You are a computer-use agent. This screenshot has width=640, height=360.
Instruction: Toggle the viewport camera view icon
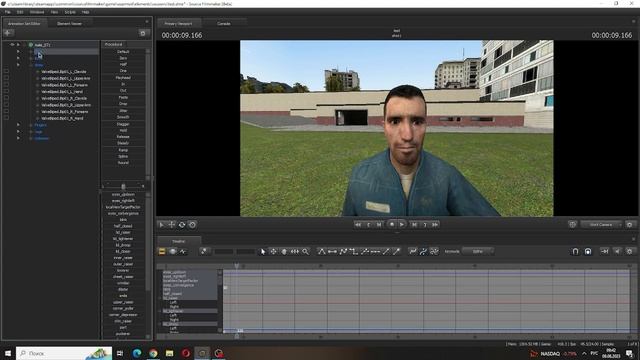(x=572, y=224)
